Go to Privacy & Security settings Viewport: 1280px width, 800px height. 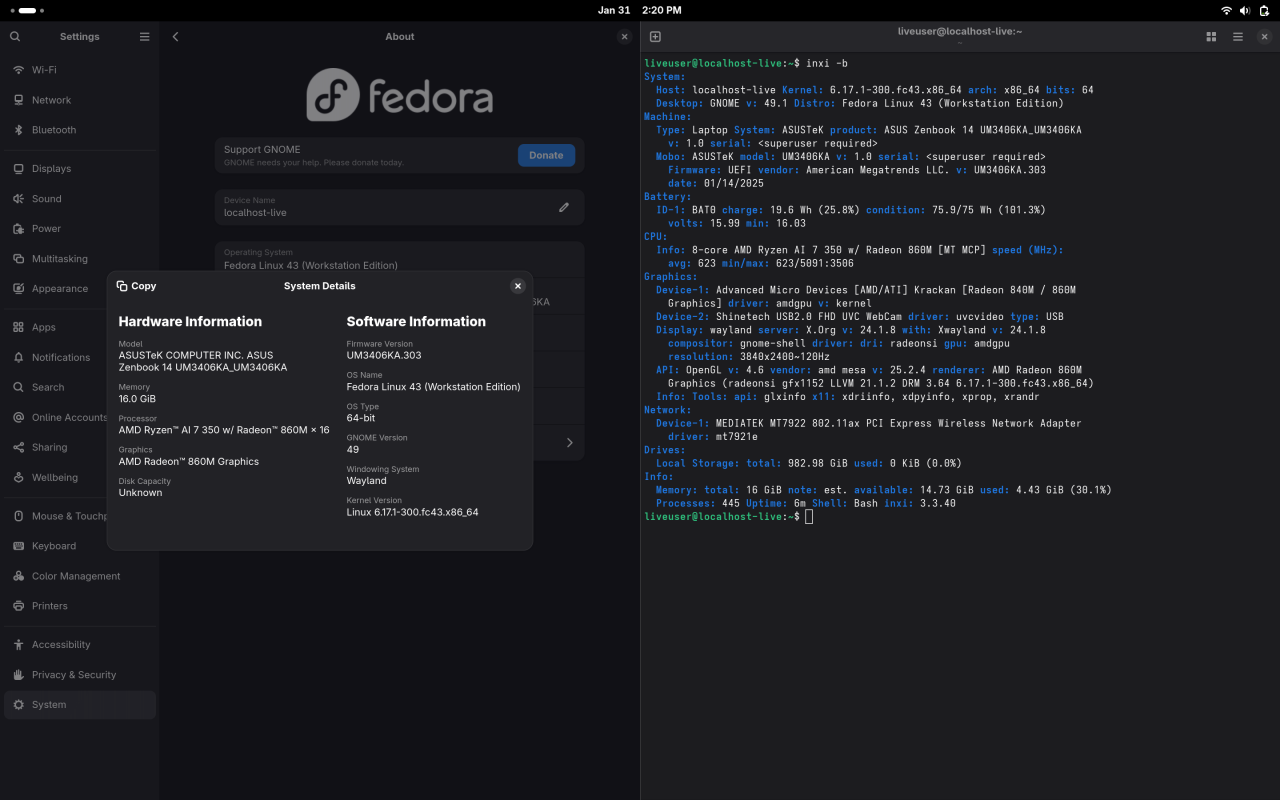point(73,675)
